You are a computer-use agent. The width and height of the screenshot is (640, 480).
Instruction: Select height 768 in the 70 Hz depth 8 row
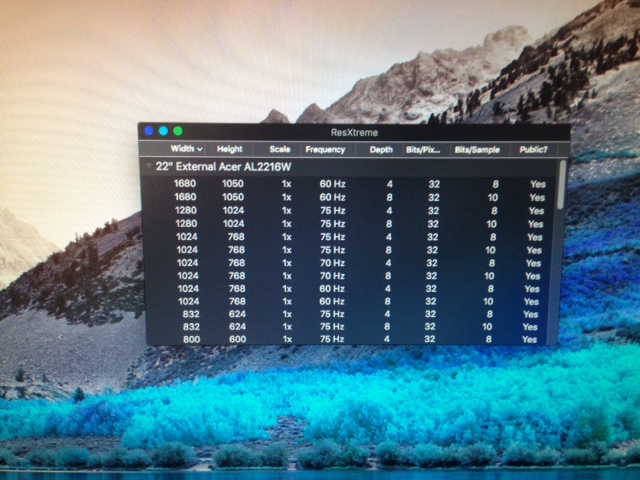pos(237,276)
